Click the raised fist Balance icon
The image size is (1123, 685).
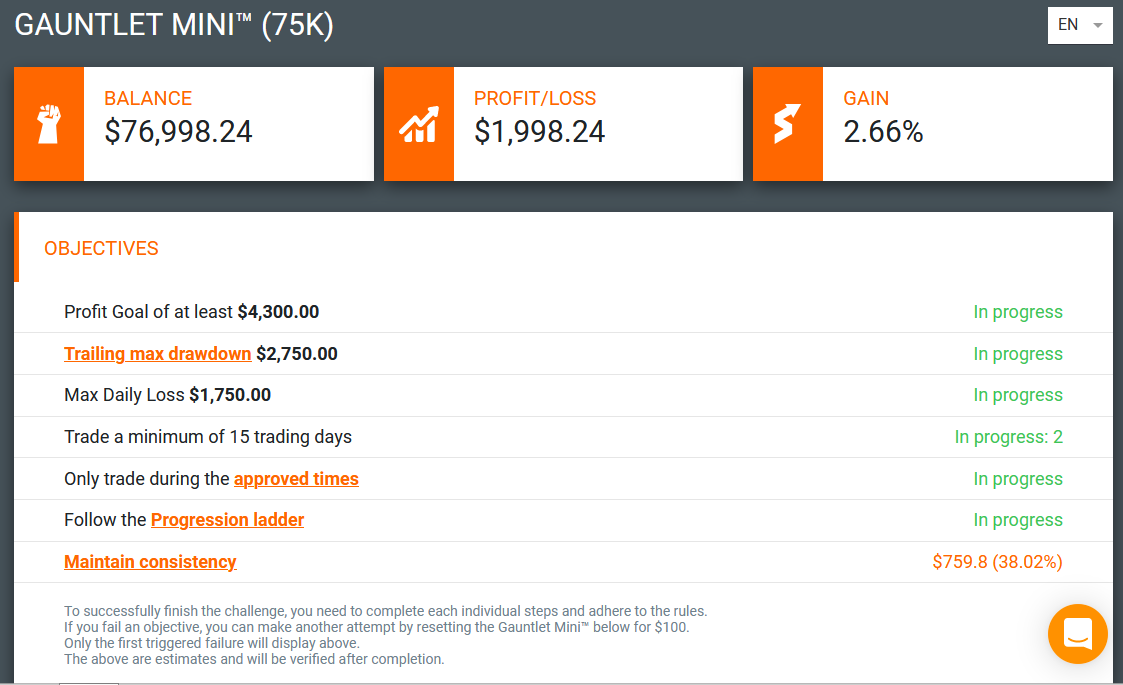49,124
